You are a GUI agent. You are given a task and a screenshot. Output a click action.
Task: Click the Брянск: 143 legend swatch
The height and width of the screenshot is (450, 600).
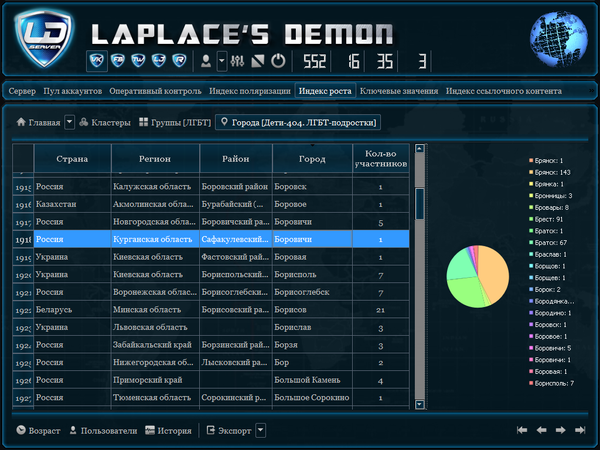tap(531, 172)
